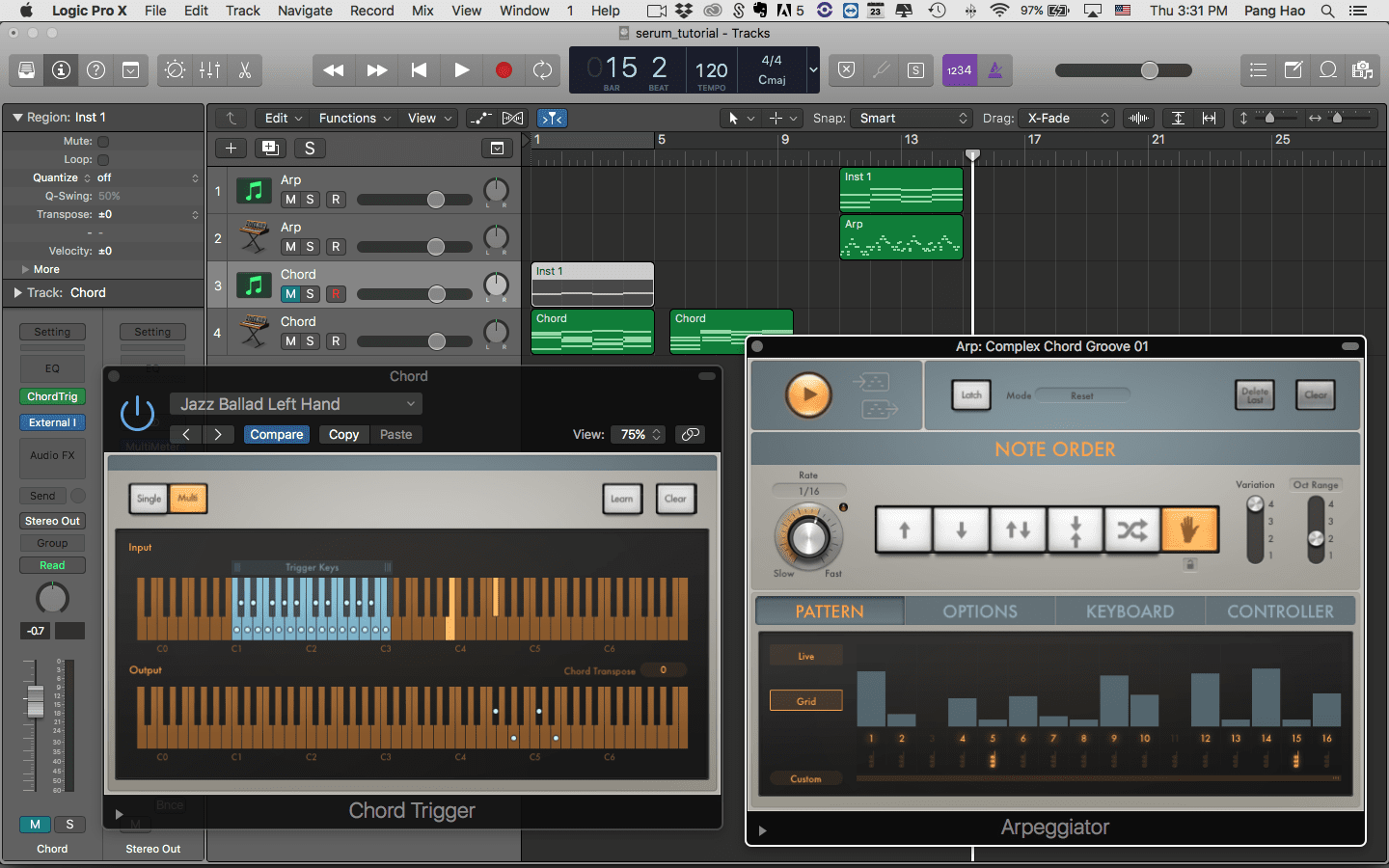Image resolution: width=1389 pixels, height=868 pixels.
Task: Click the waveform zoom icon
Action: coord(1139,118)
